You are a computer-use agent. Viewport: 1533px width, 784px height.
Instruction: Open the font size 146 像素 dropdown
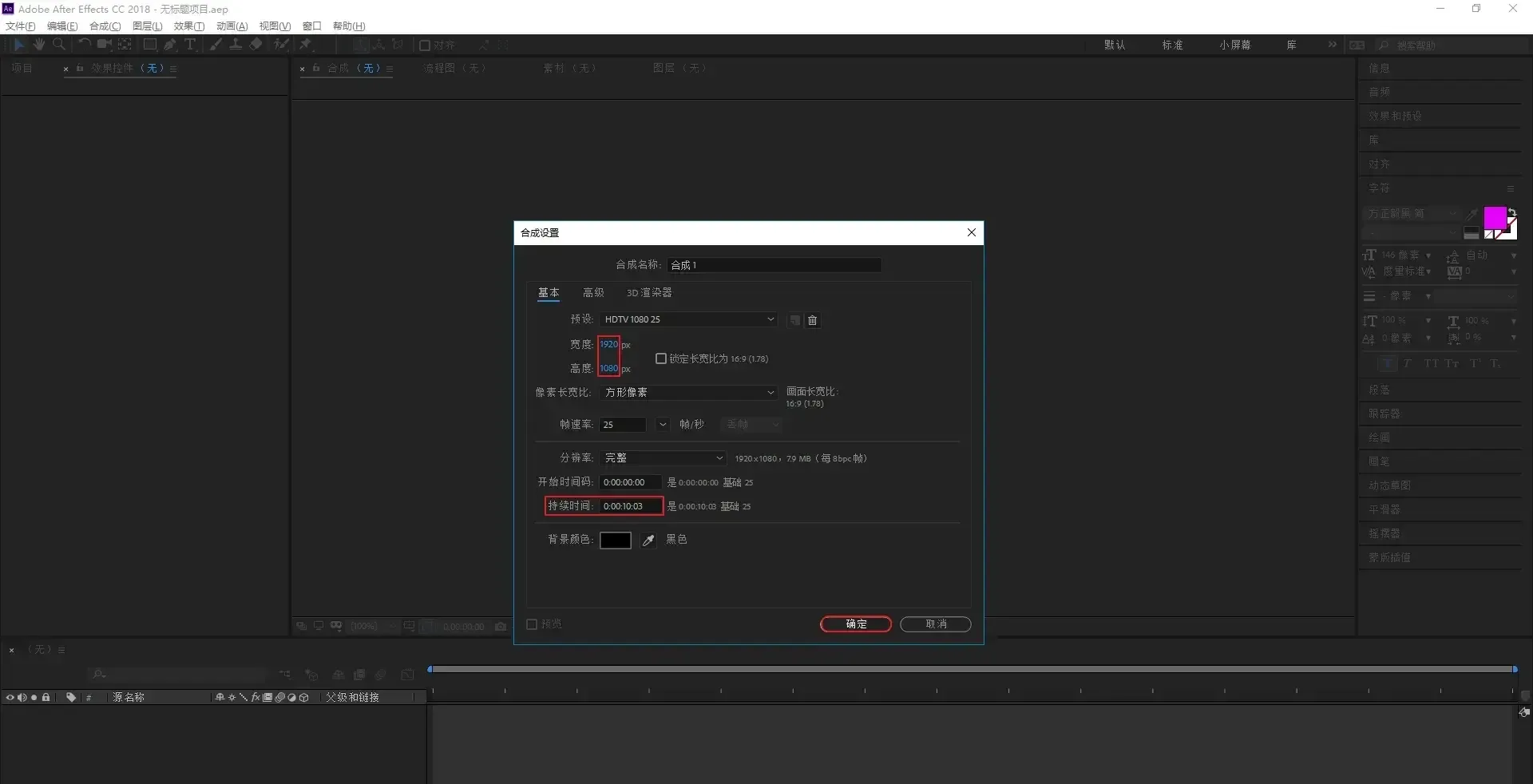pyautogui.click(x=1428, y=255)
